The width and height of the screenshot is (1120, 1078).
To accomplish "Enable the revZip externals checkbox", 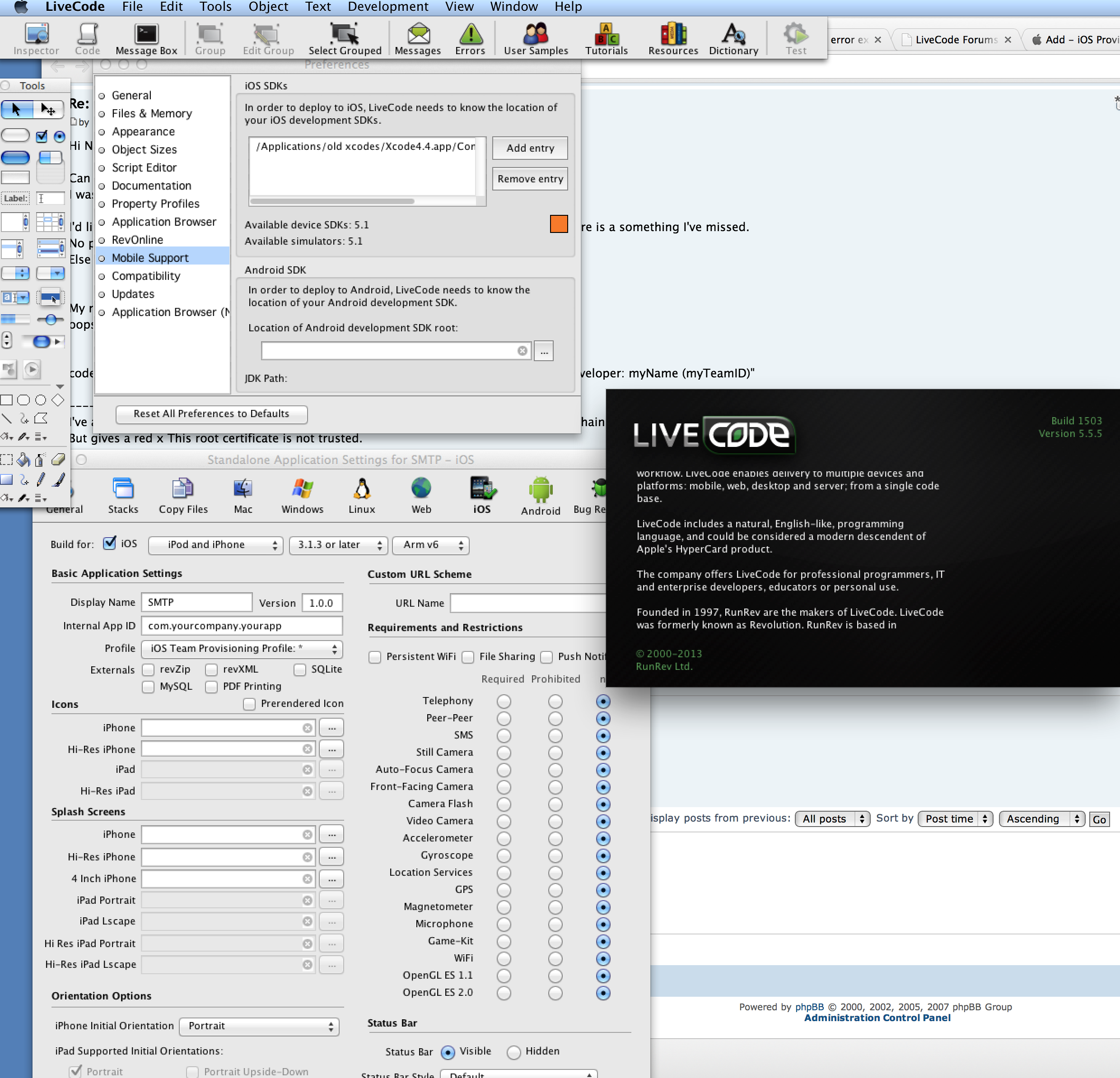I will (x=149, y=669).
